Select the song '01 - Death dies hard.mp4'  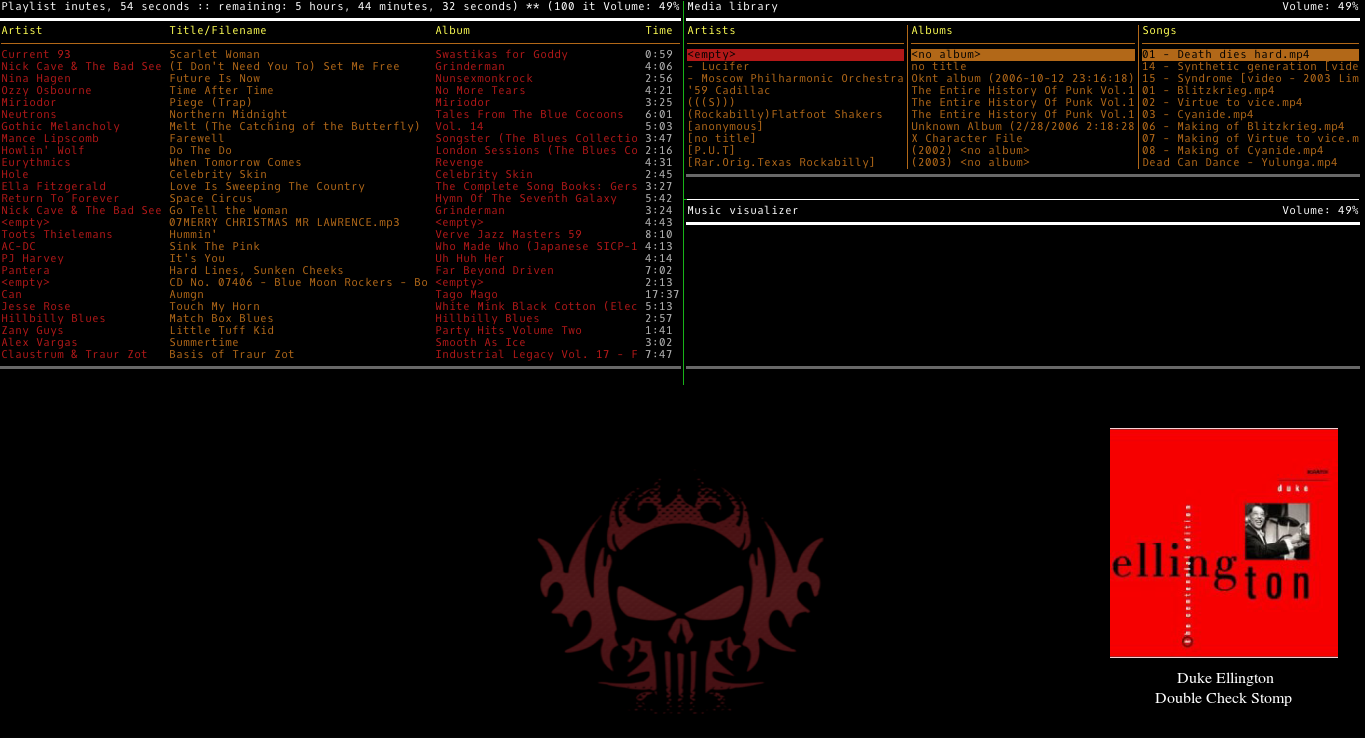(x=1251, y=55)
